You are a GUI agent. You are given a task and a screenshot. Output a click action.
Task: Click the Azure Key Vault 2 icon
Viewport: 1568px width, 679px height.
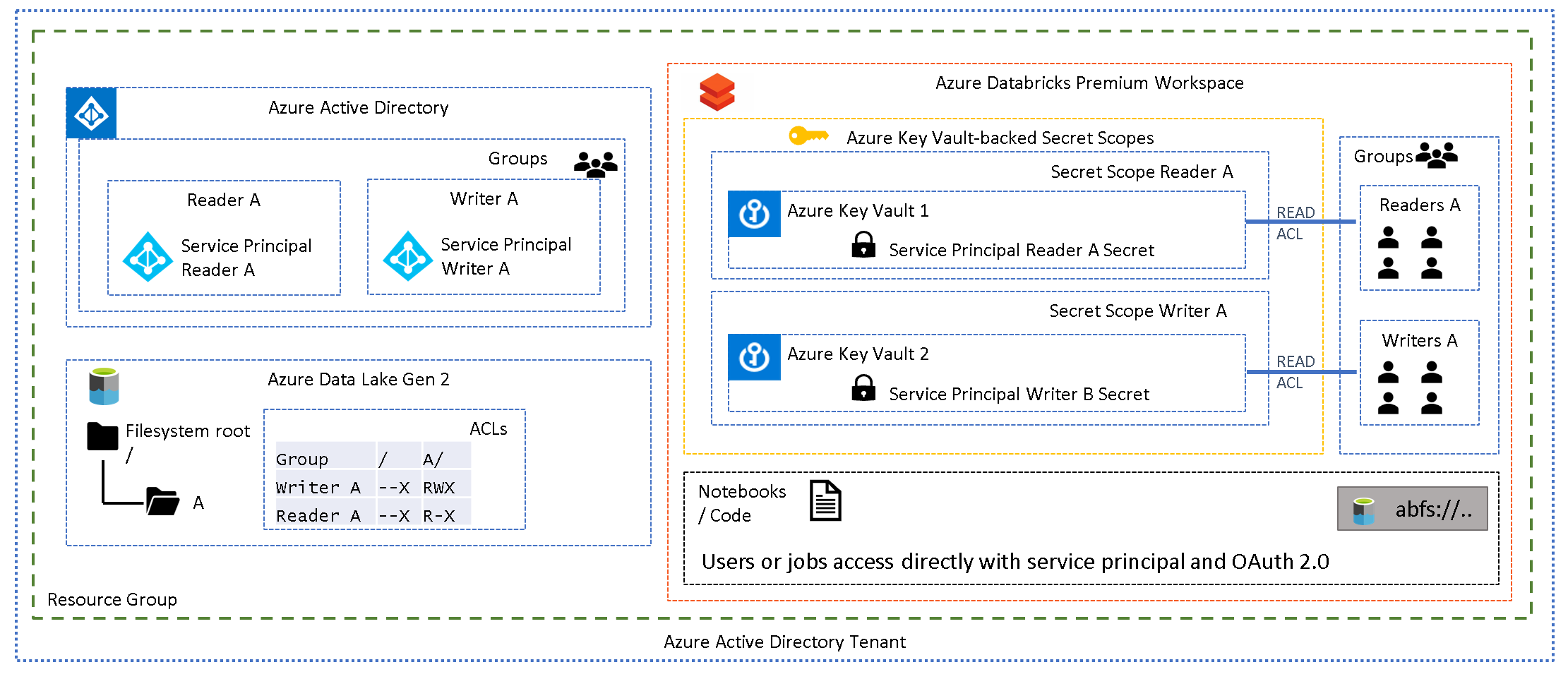(754, 356)
